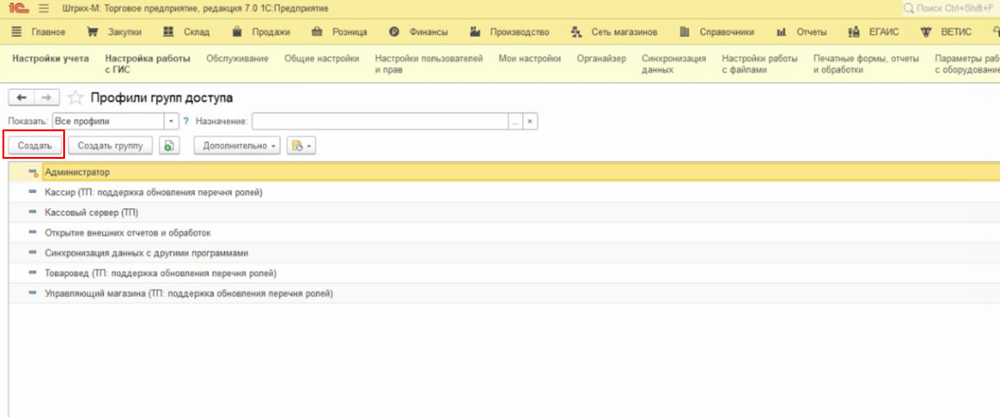This screenshot has height=417, width=1000.
Task: Click the forward navigation arrow
Action: 46,98
